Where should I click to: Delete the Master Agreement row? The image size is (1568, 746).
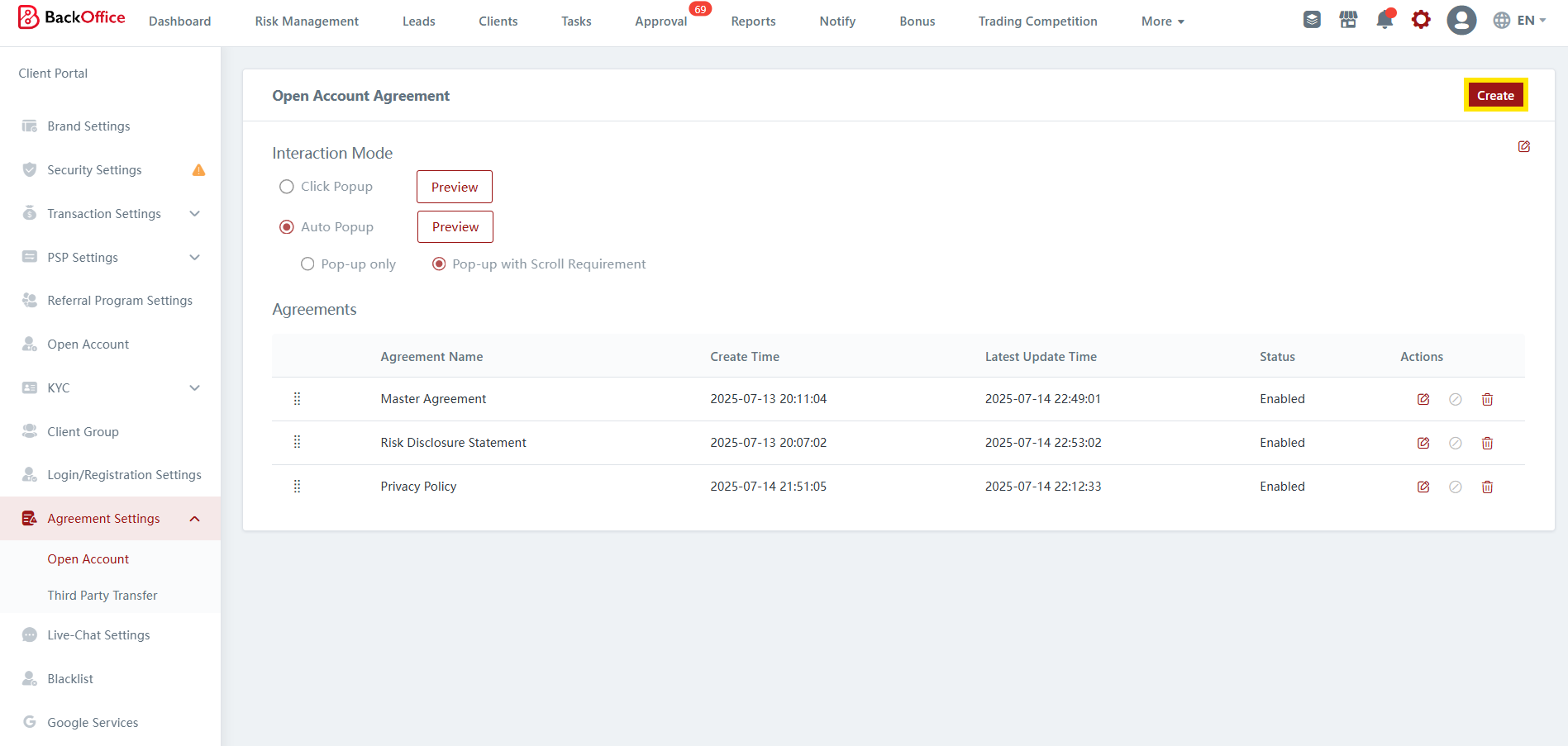click(x=1487, y=400)
